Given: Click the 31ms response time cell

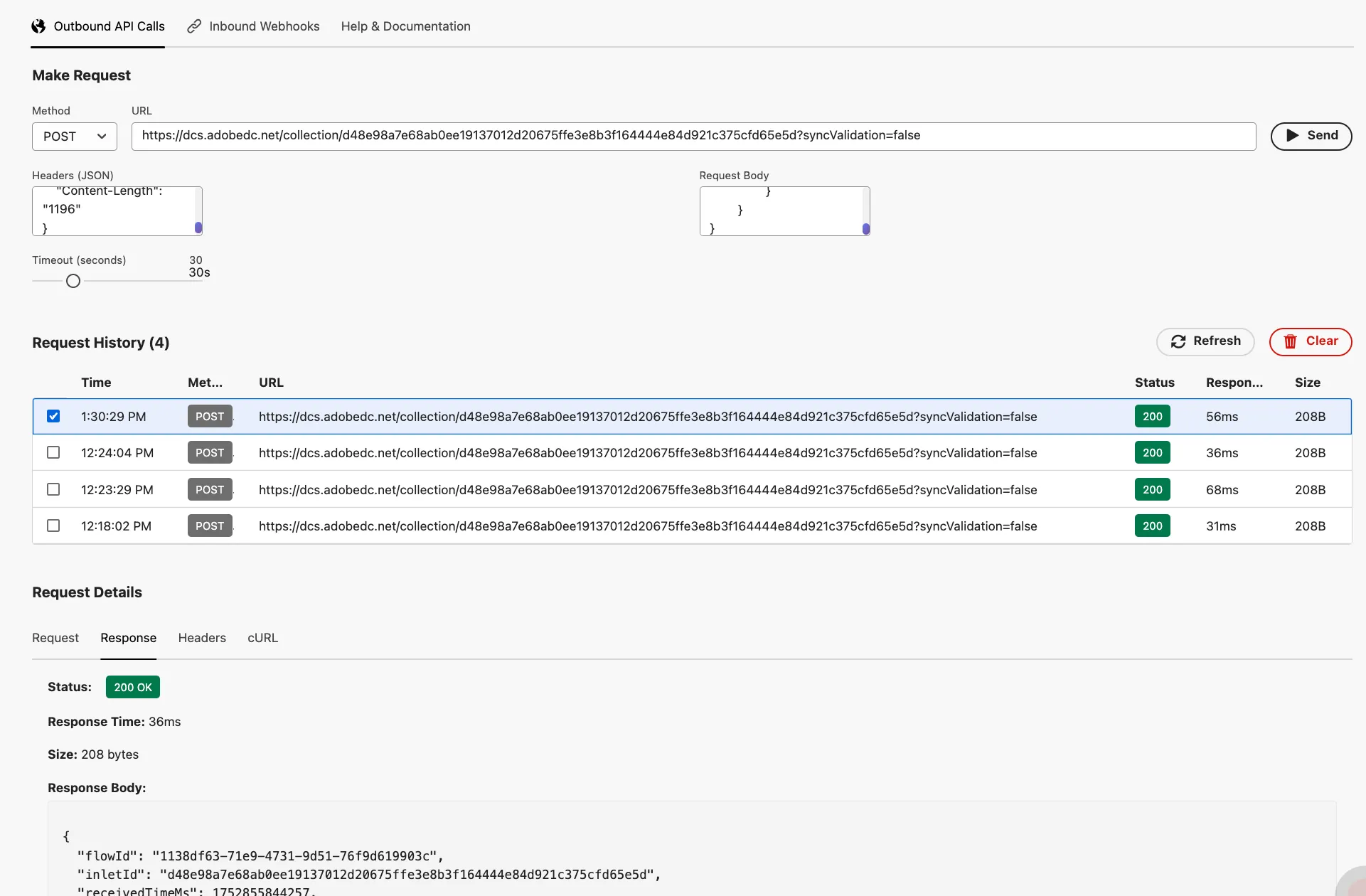Looking at the screenshot, I should click(1221, 526).
